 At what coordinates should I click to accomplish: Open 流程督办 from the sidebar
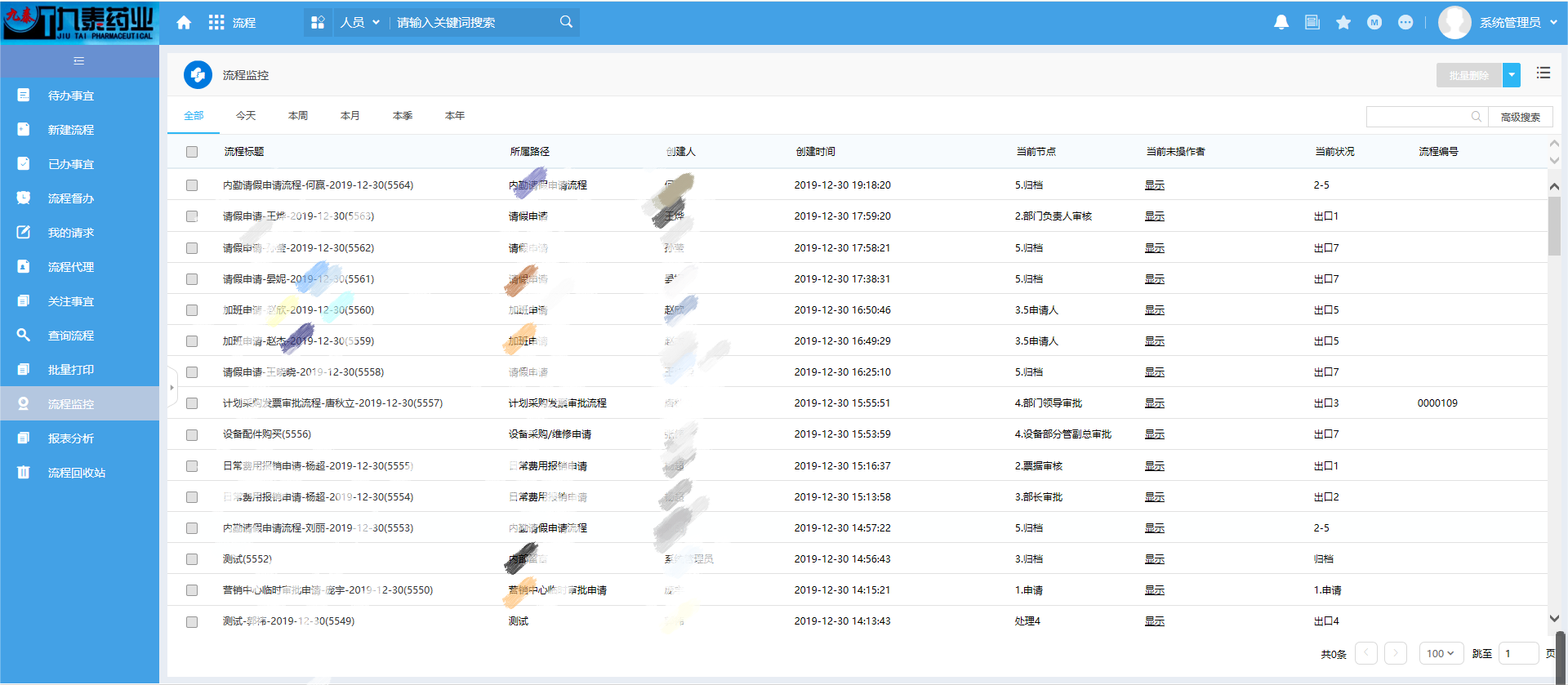(x=79, y=198)
